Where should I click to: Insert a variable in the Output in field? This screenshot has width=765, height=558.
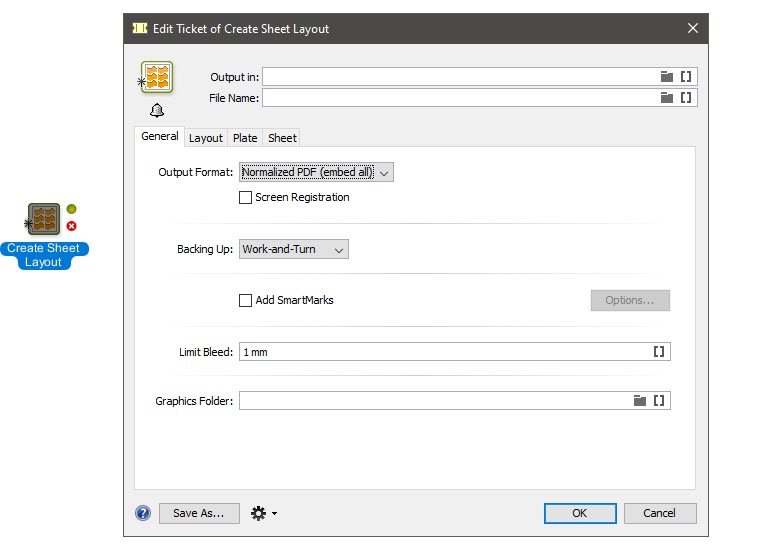tap(687, 76)
